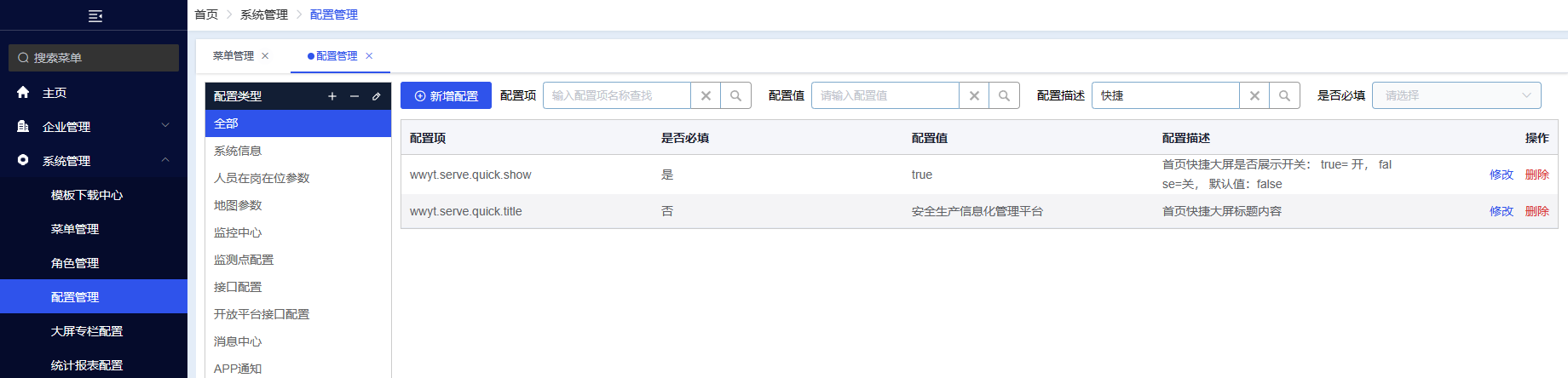
Task: Edit config type with pencil icon
Action: (x=376, y=96)
